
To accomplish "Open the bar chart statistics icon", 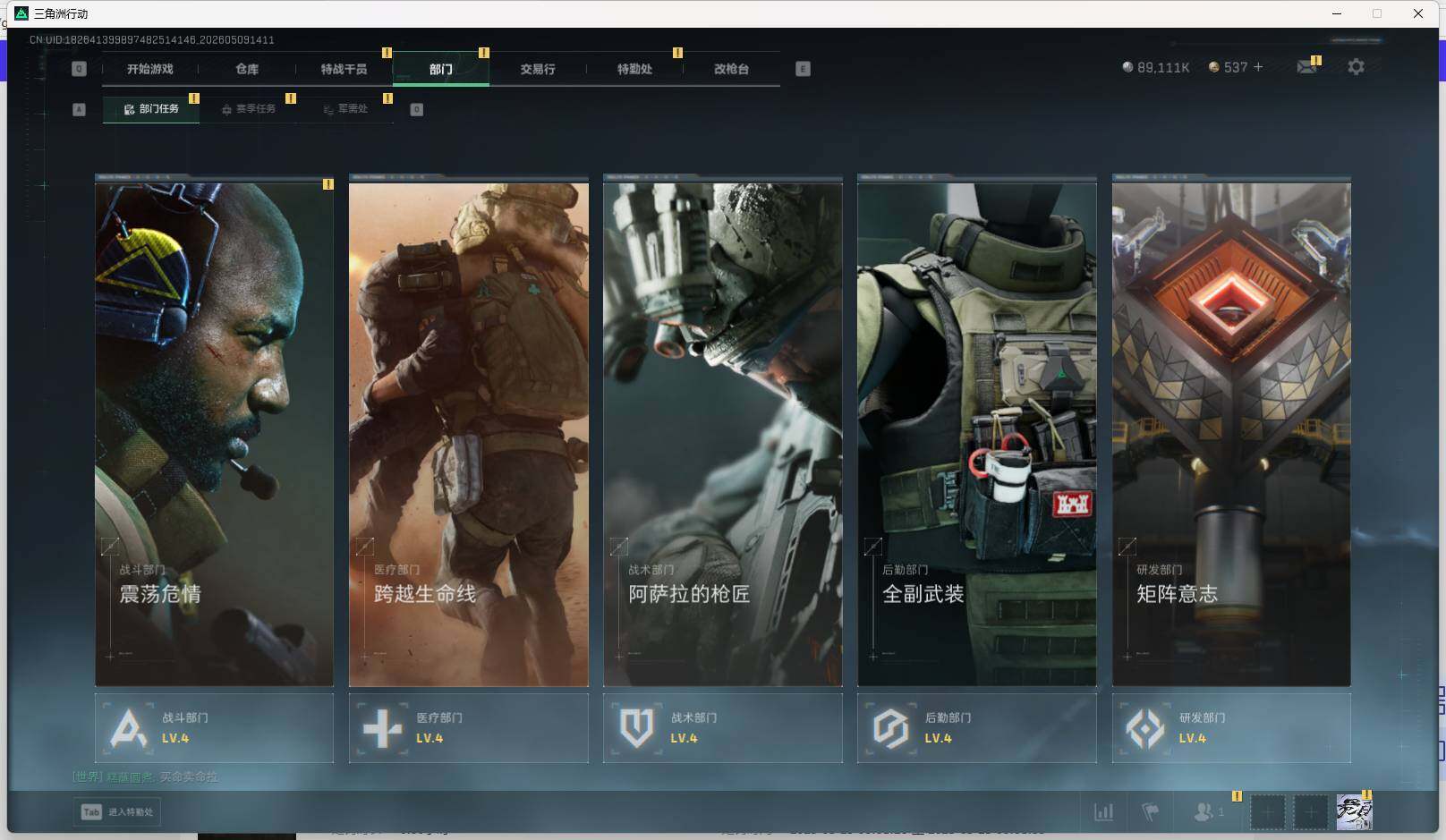I will click(1104, 812).
